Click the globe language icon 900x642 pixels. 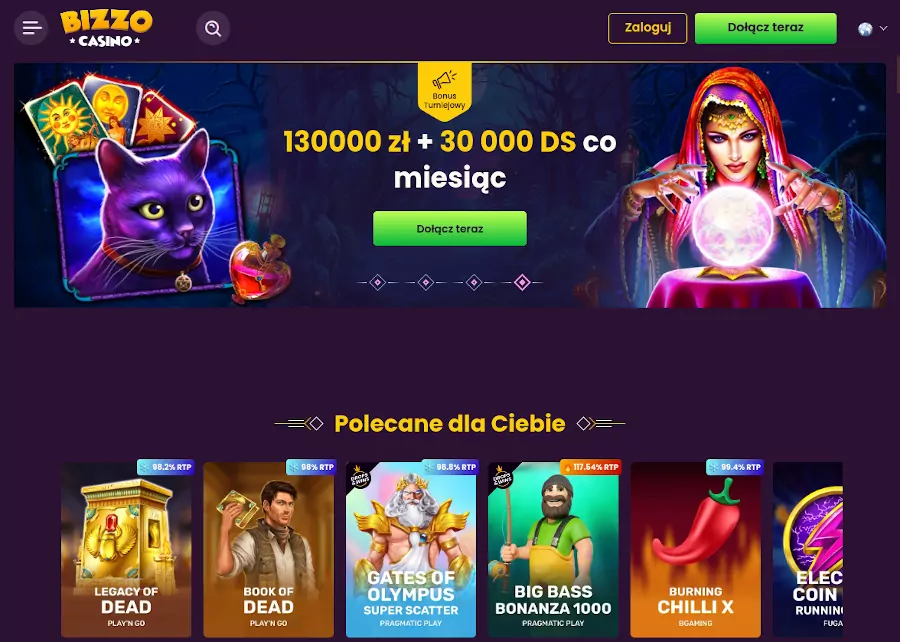coord(865,29)
